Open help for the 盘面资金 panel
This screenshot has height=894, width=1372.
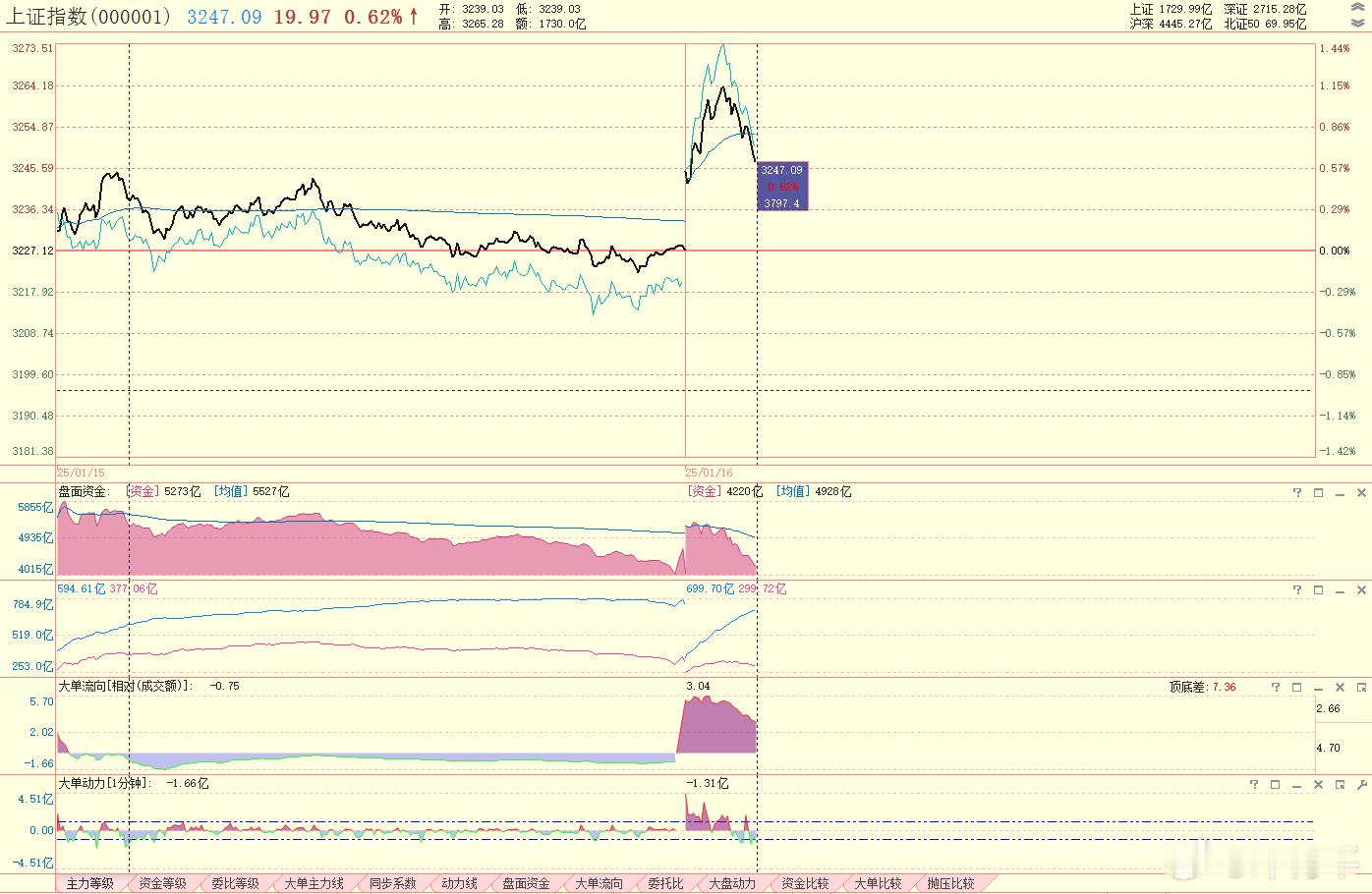point(1297,492)
